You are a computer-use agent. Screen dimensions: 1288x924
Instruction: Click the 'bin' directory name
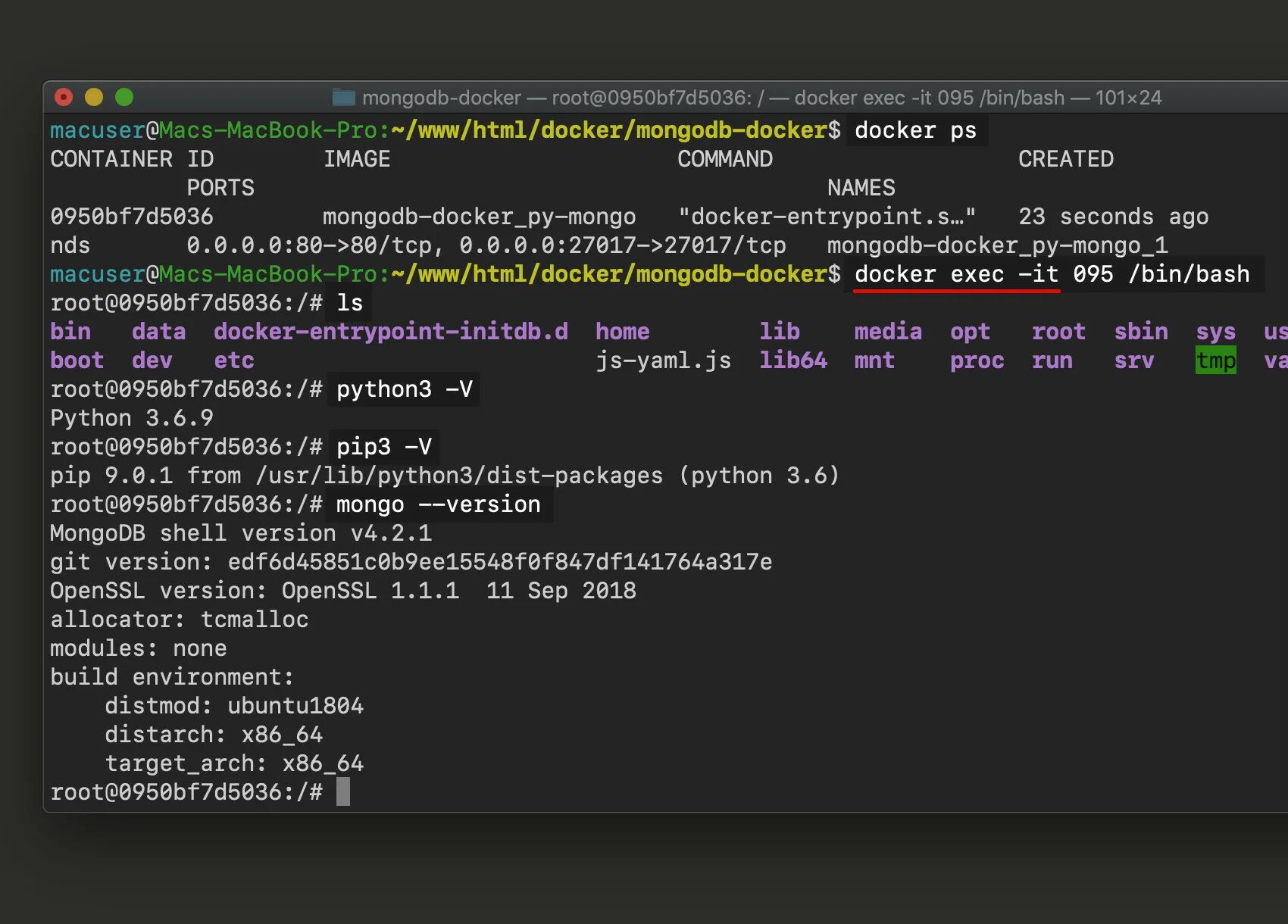70,332
